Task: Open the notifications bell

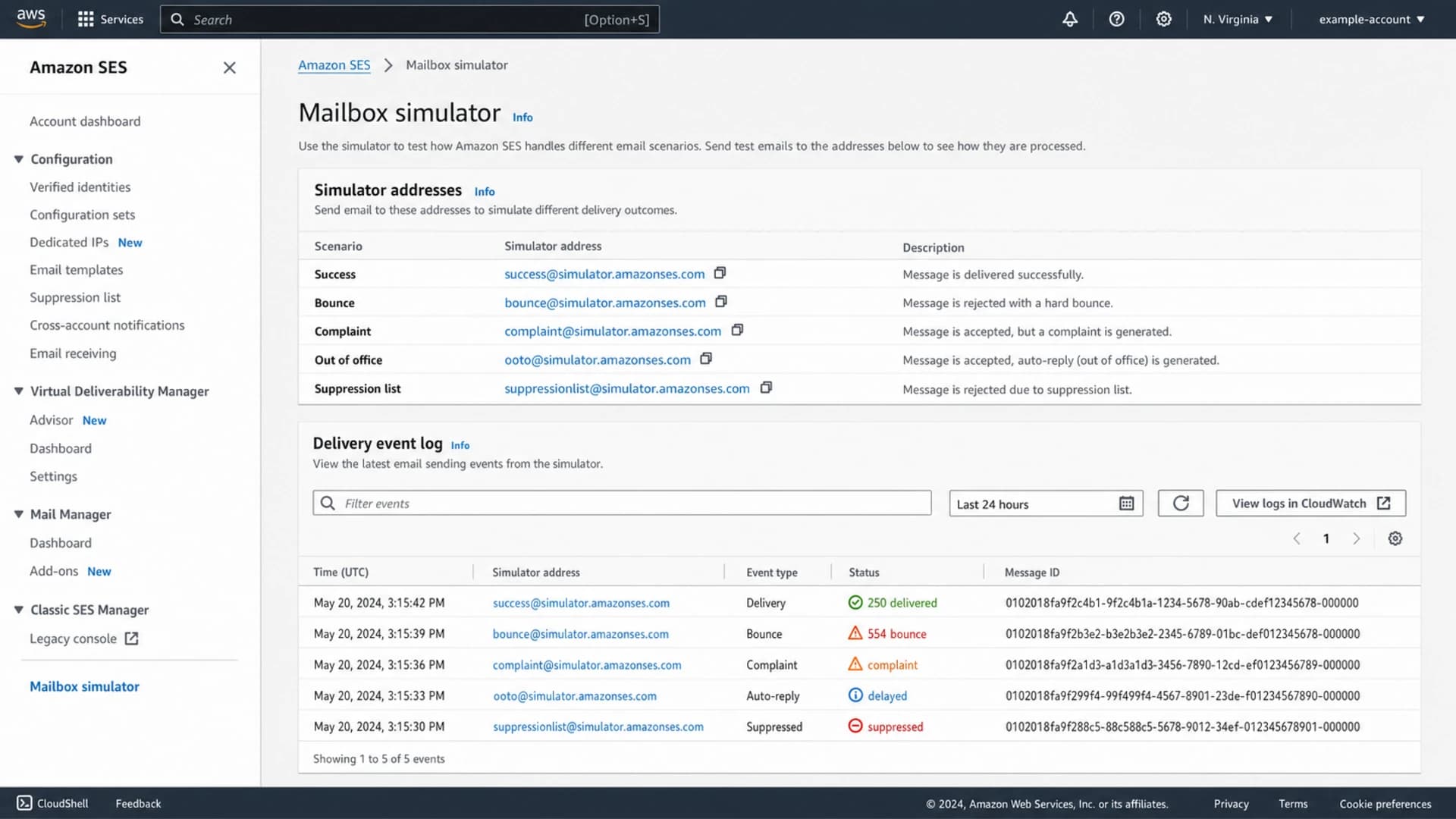Action: tap(1069, 19)
